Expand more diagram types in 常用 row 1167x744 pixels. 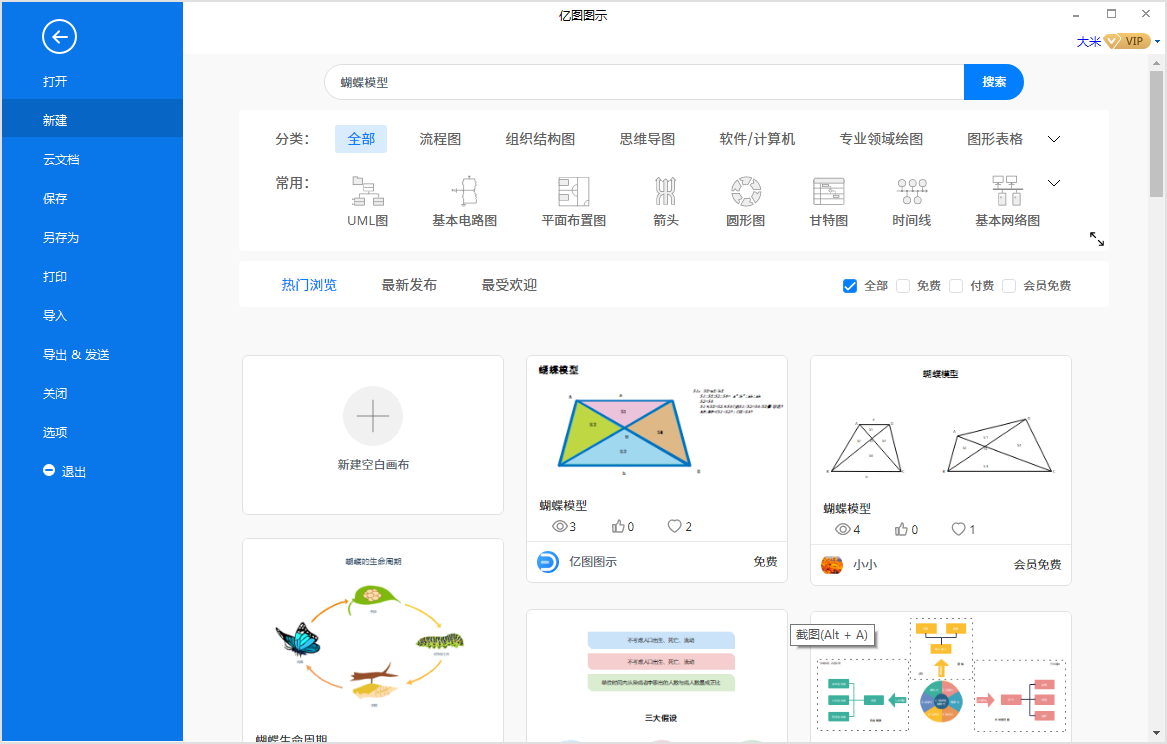[1053, 183]
